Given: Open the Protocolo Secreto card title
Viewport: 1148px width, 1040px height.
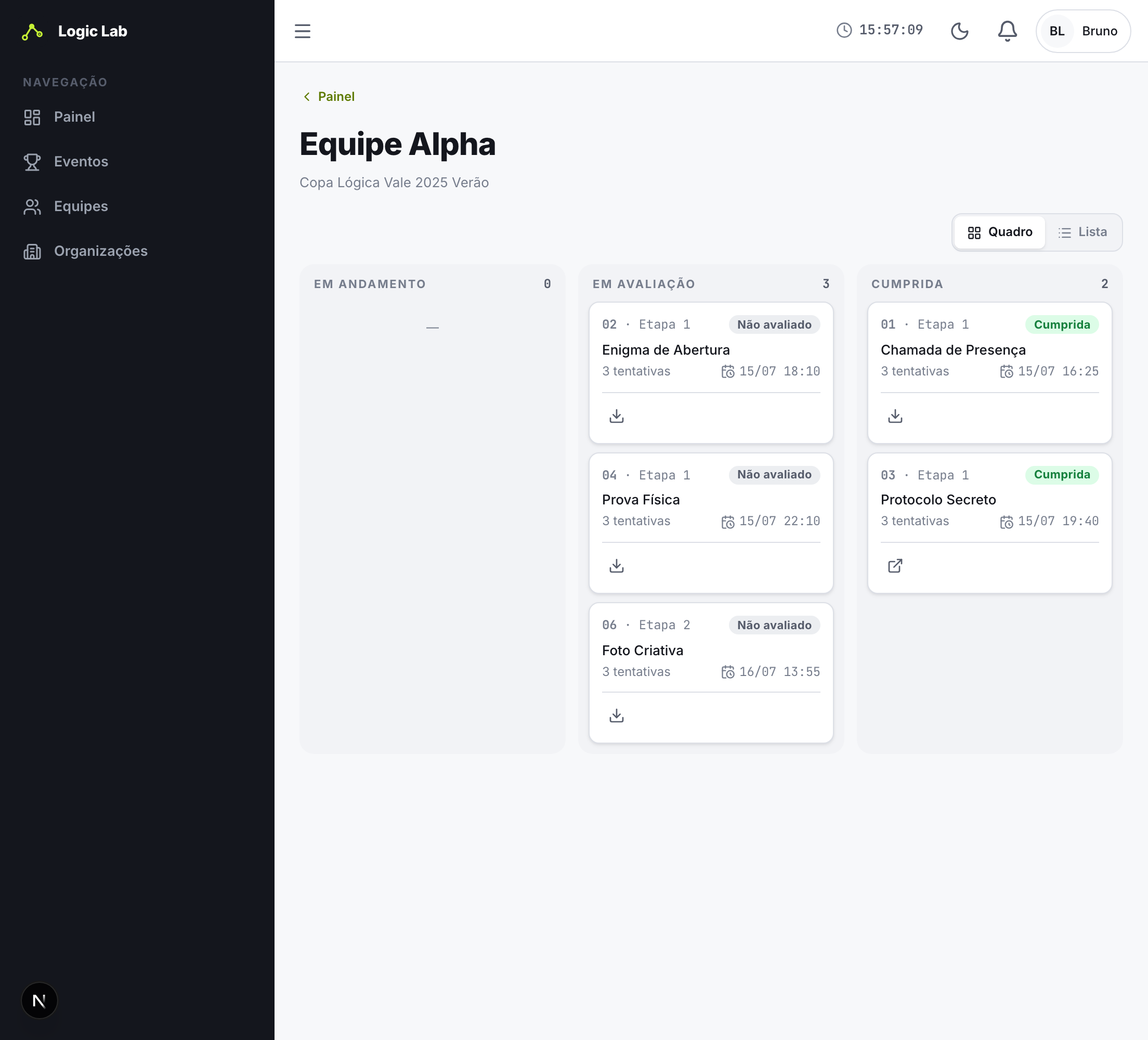Looking at the screenshot, I should point(938,500).
